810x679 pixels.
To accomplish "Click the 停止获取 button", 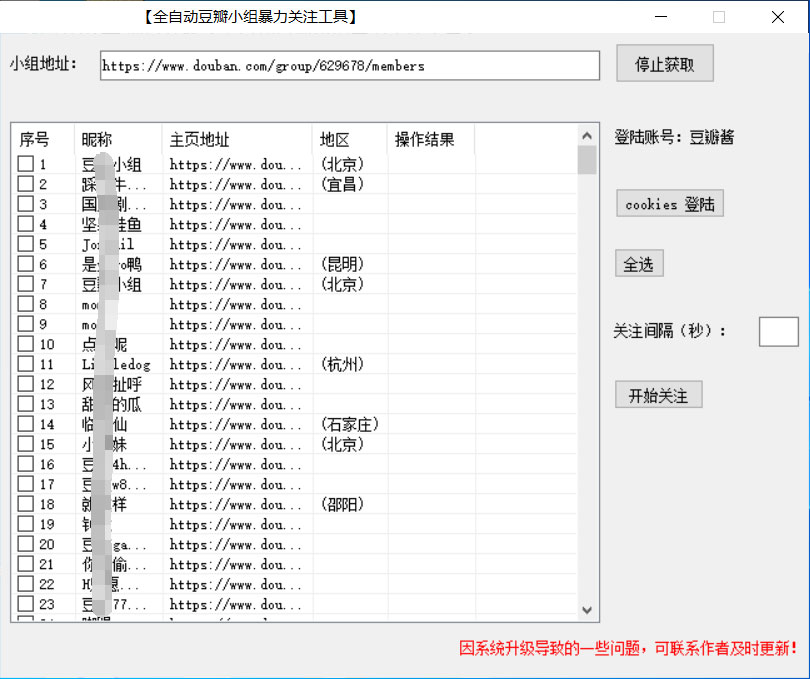I will [x=664, y=62].
